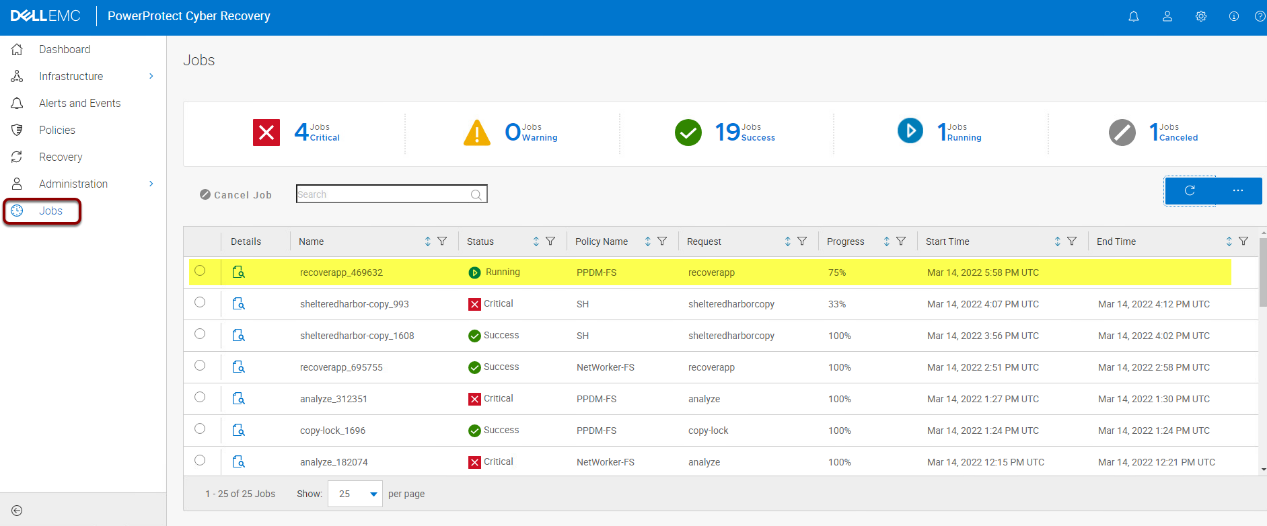Select radio button for analyze_312351 row
The image size is (1267, 526).
tap(200, 397)
